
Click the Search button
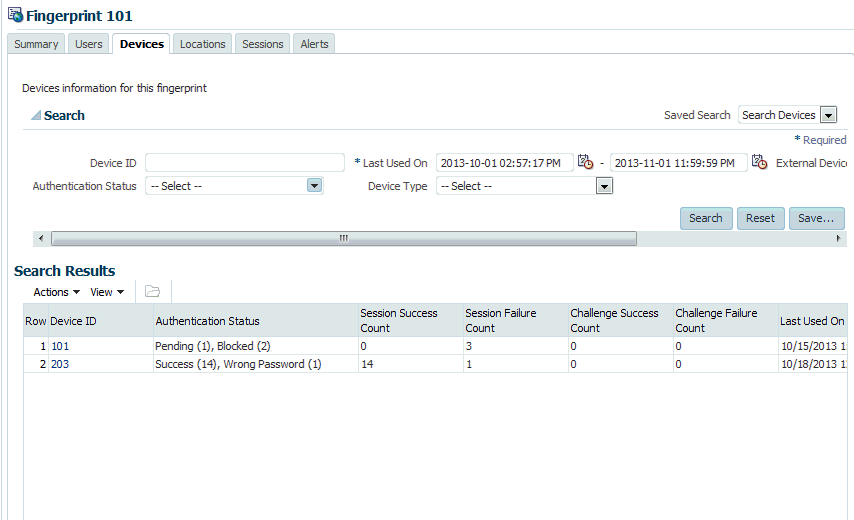pos(706,218)
